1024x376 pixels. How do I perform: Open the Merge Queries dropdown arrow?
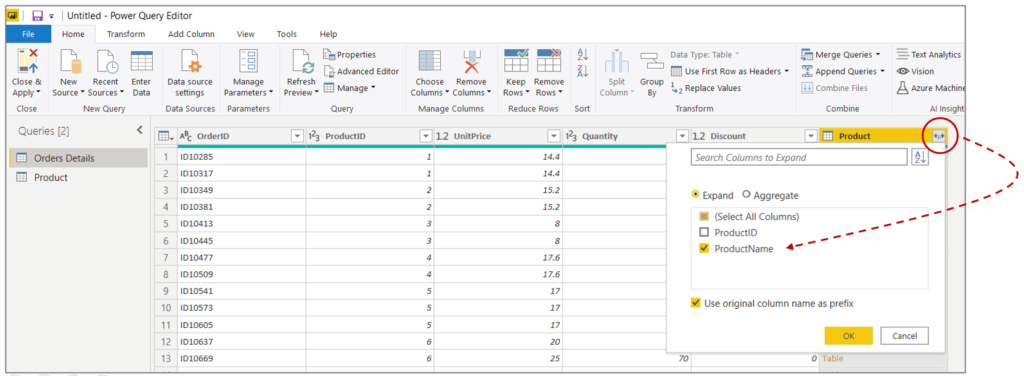[878, 55]
